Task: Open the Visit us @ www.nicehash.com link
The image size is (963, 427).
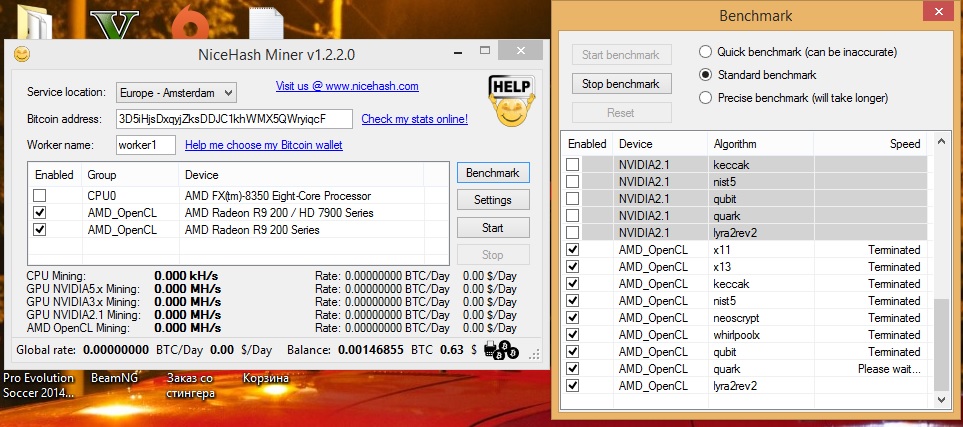Action: coord(347,86)
